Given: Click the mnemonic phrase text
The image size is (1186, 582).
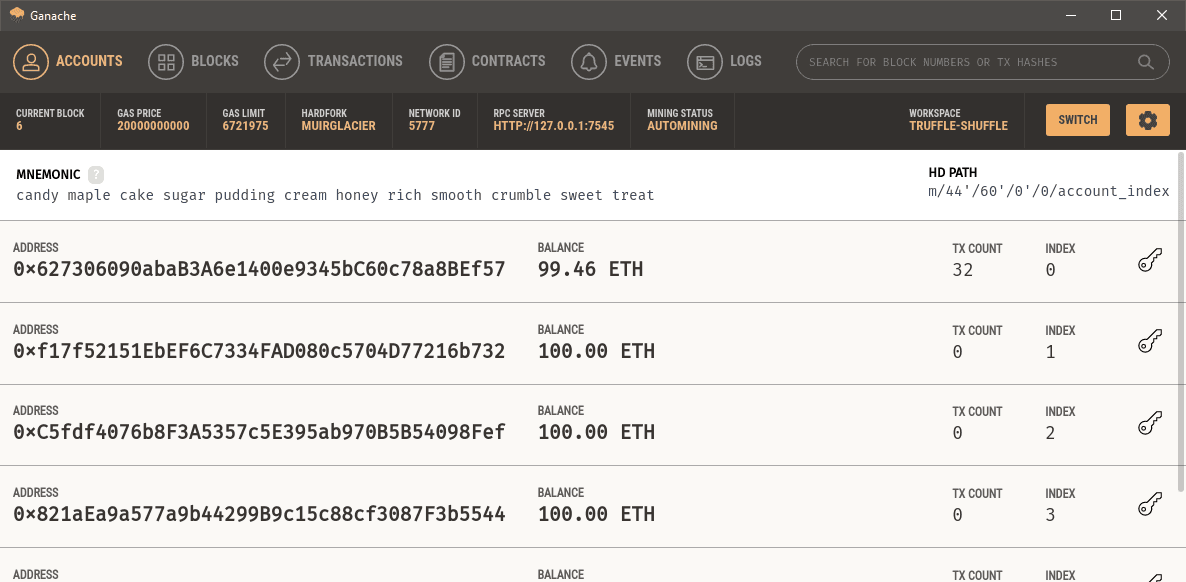Looking at the screenshot, I should (335, 195).
